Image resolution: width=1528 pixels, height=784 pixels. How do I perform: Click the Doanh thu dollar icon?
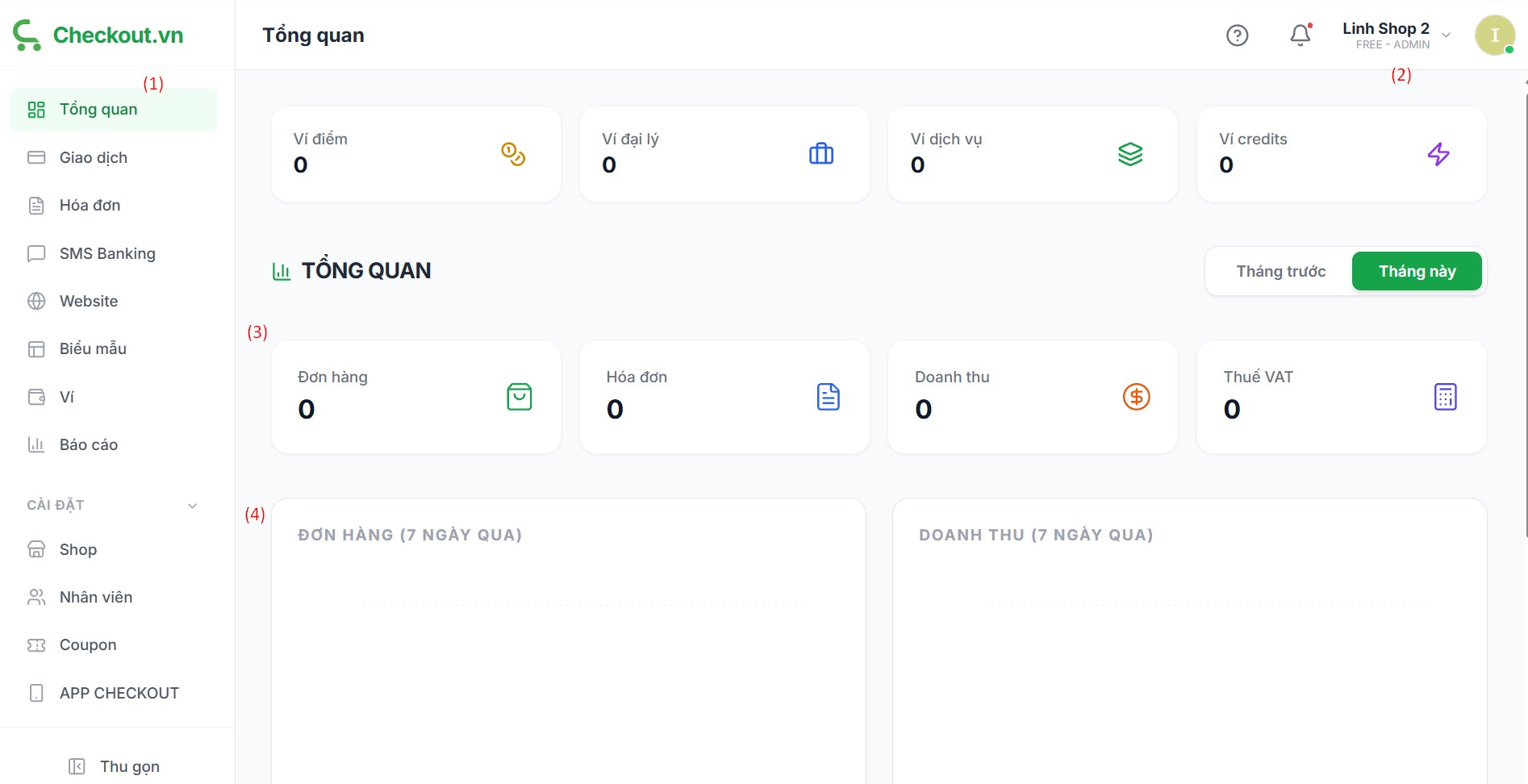(1136, 397)
